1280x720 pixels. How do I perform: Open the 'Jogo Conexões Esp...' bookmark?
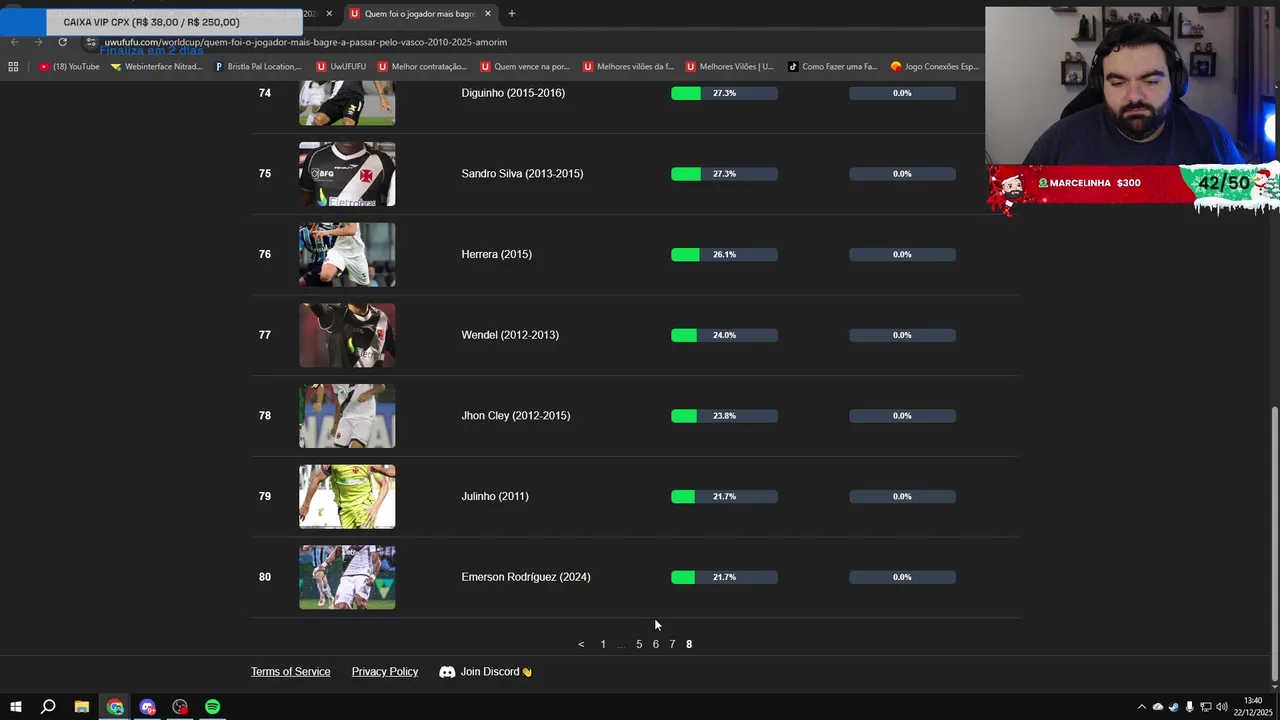pyautogui.click(x=935, y=67)
